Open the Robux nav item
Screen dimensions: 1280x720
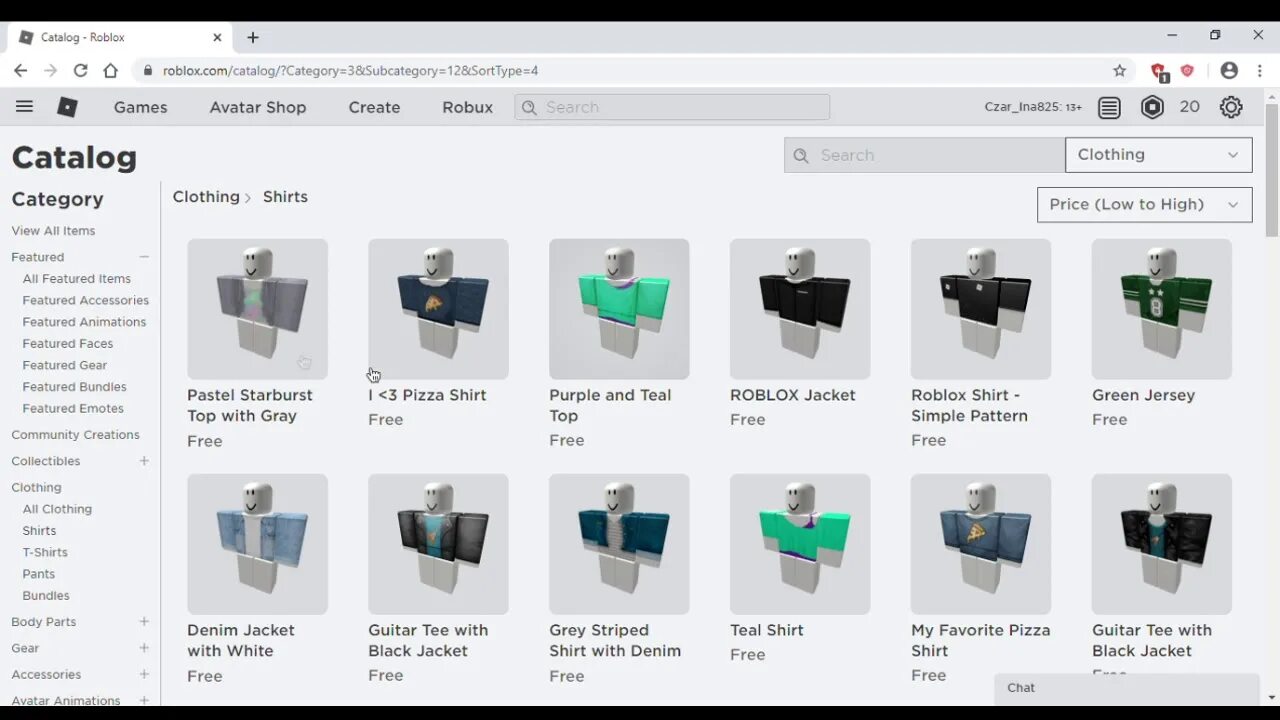(x=468, y=107)
